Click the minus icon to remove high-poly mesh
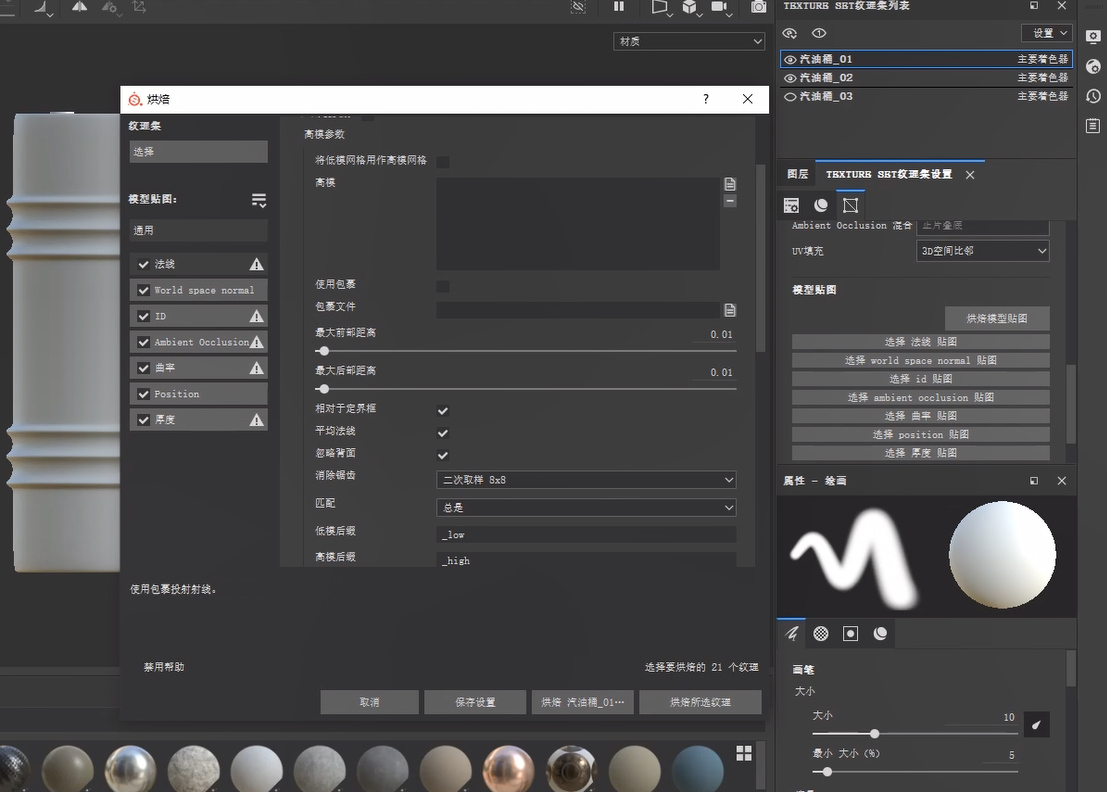 730,201
